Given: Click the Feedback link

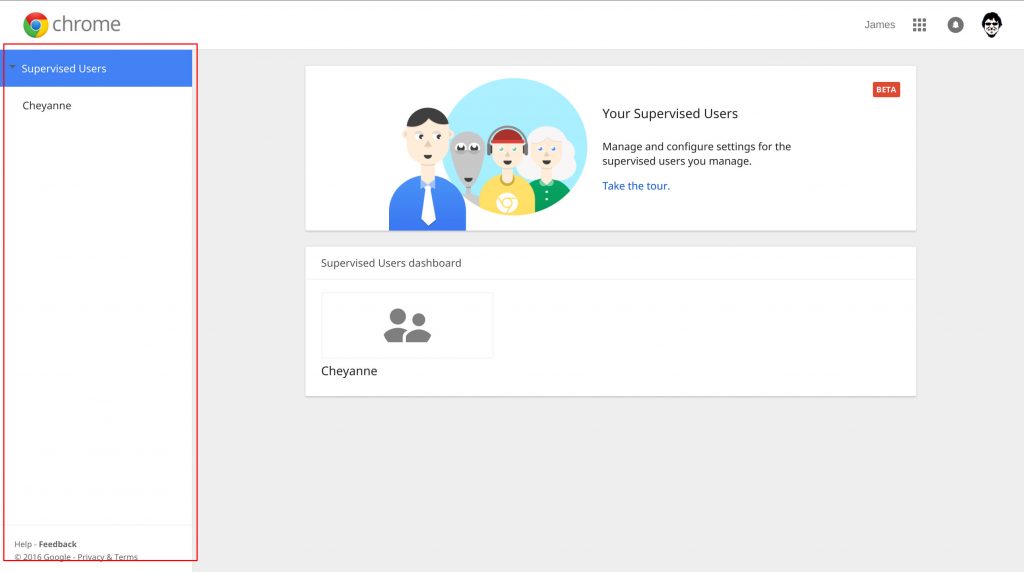Looking at the screenshot, I should click(x=57, y=544).
